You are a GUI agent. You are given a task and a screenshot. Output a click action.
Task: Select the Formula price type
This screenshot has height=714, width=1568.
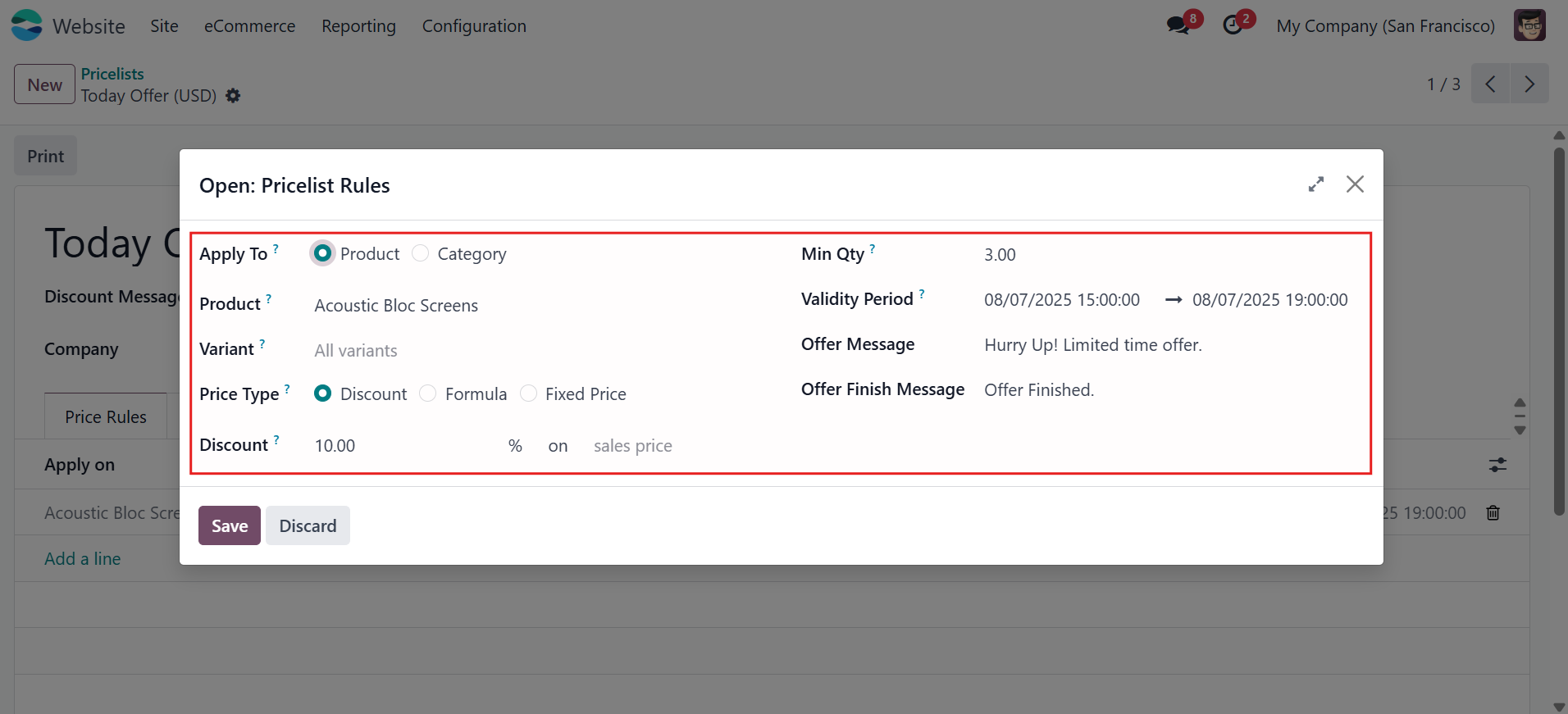[427, 393]
